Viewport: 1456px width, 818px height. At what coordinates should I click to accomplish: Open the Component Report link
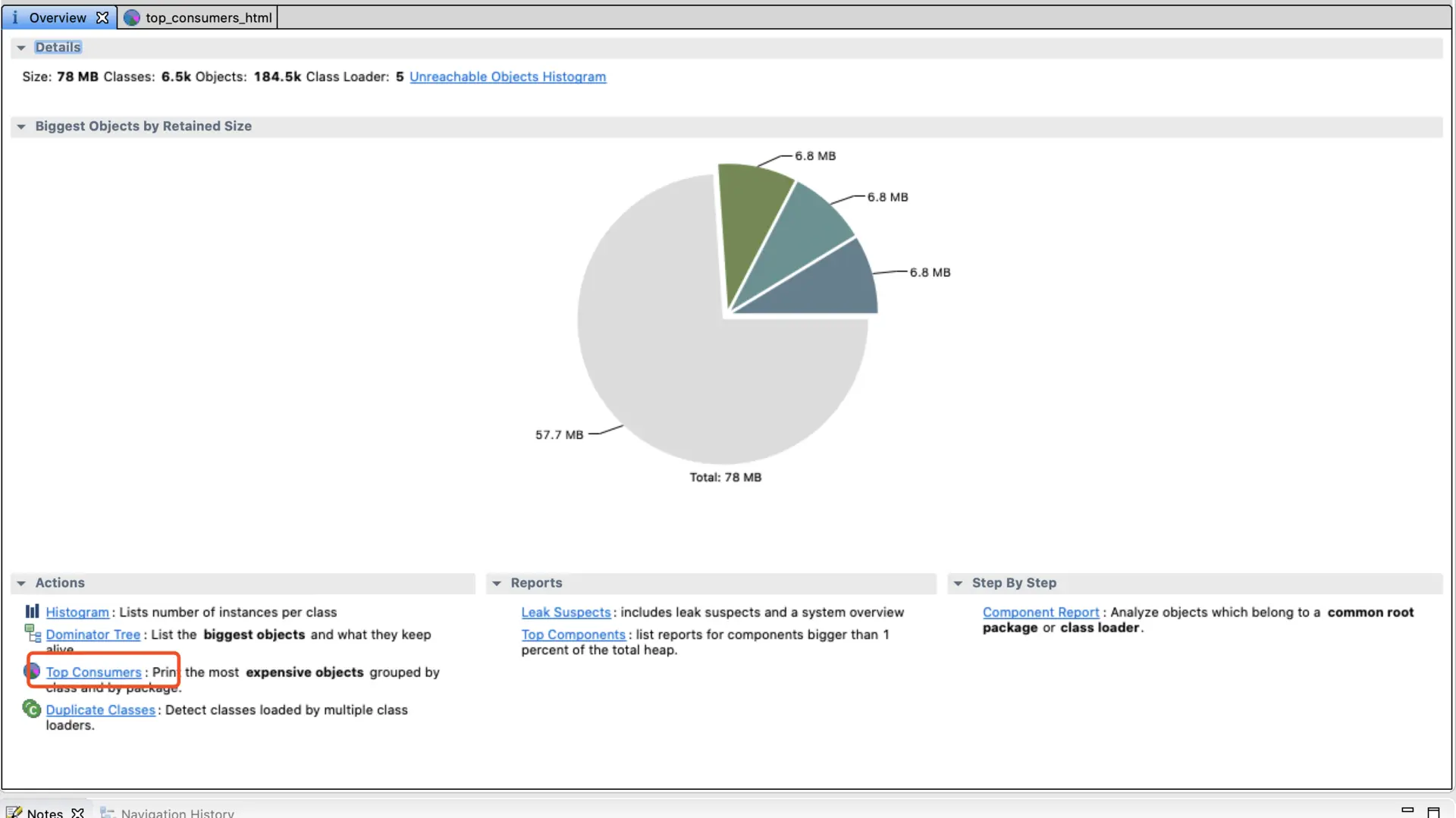1040,612
